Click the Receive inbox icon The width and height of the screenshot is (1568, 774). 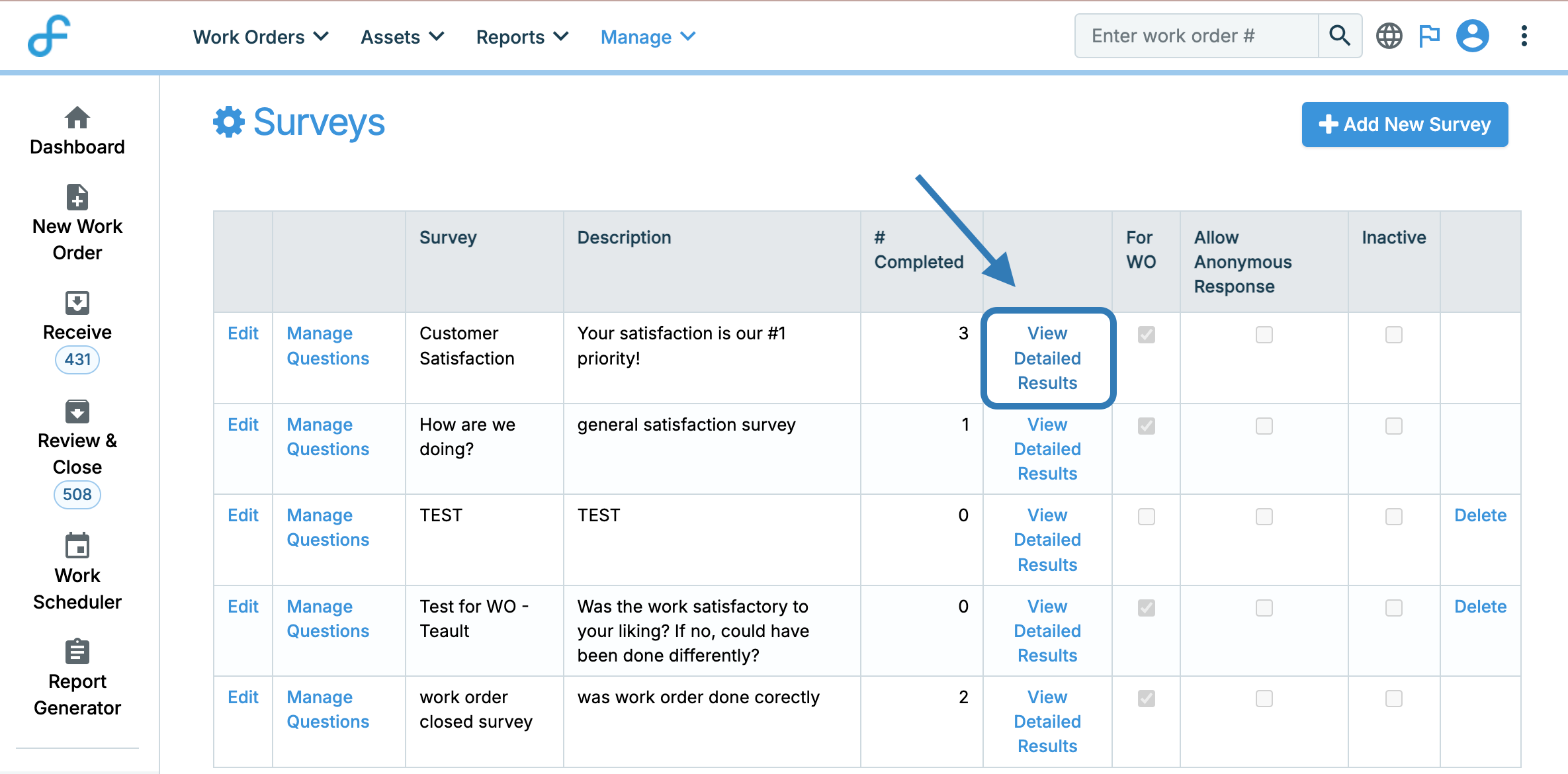(77, 303)
